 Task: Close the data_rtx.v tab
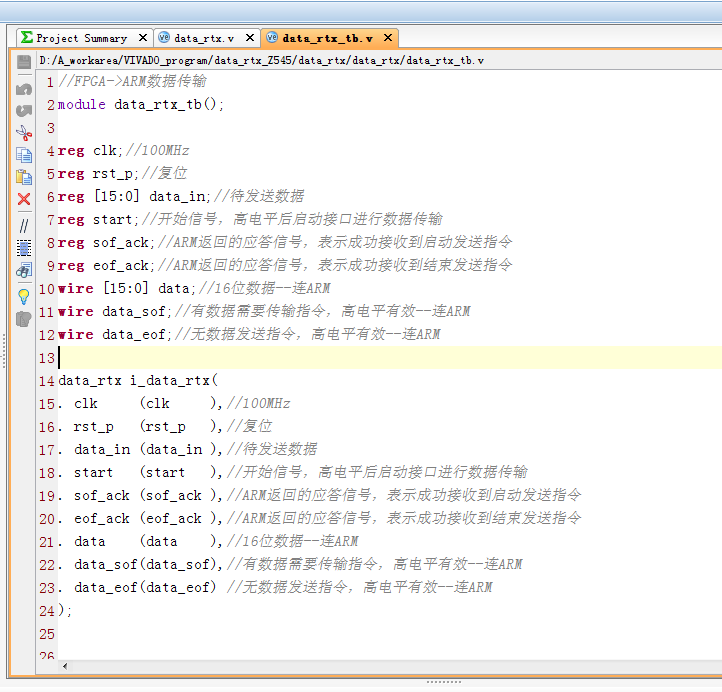[x=251, y=38]
